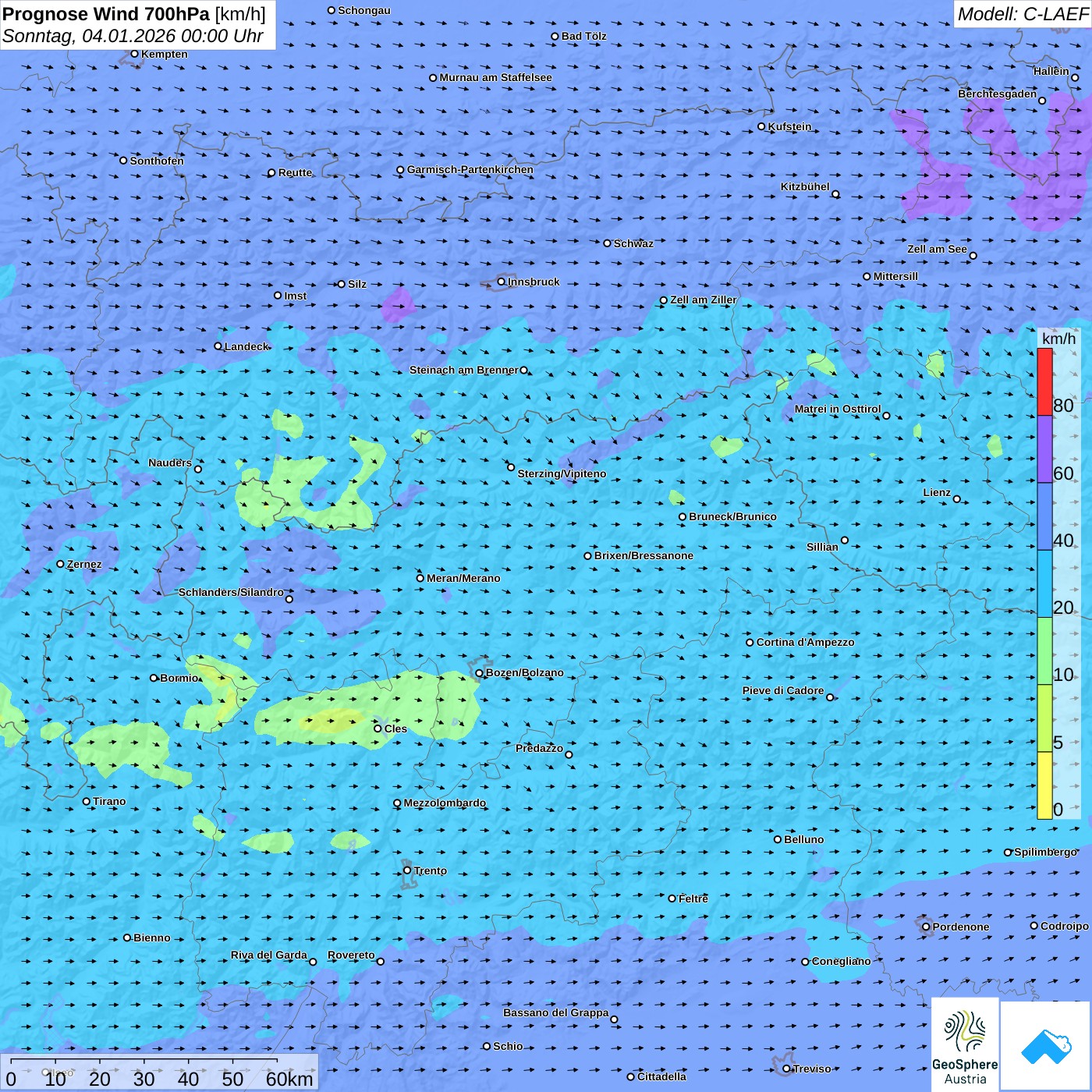
Task: Click the Tirano city label
Action: pos(108,801)
